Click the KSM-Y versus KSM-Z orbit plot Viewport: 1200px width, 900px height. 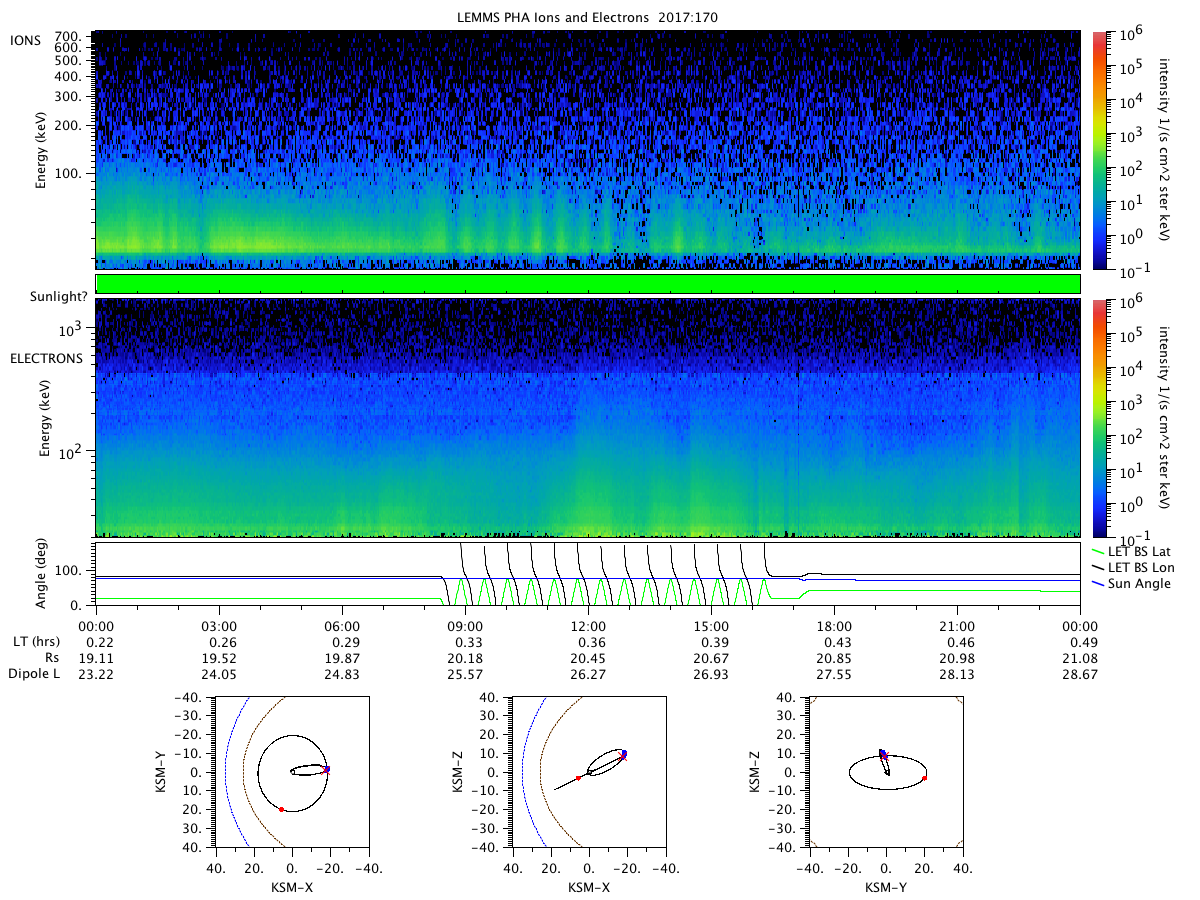[884, 772]
